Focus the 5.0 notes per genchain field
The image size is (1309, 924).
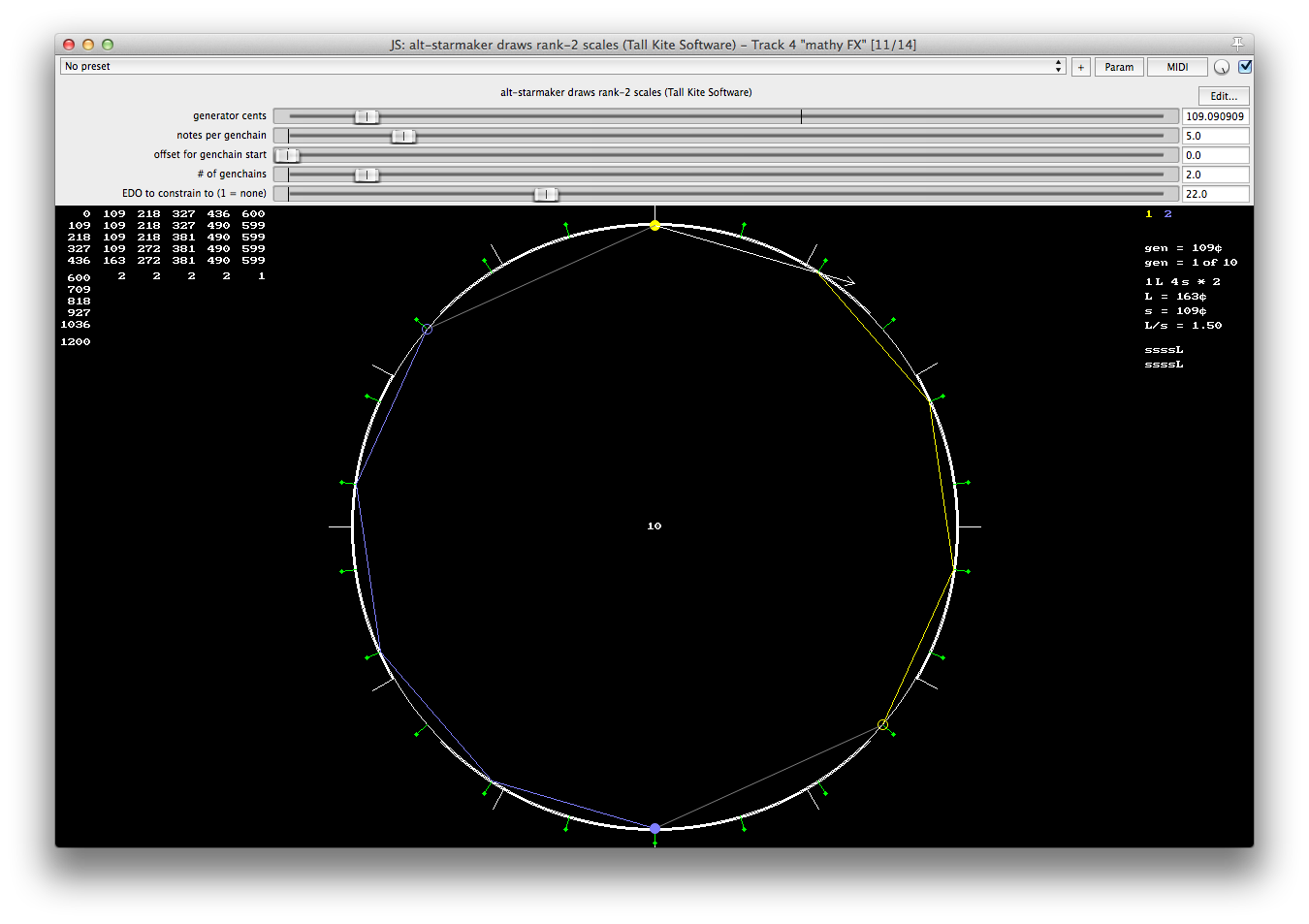coord(1216,136)
